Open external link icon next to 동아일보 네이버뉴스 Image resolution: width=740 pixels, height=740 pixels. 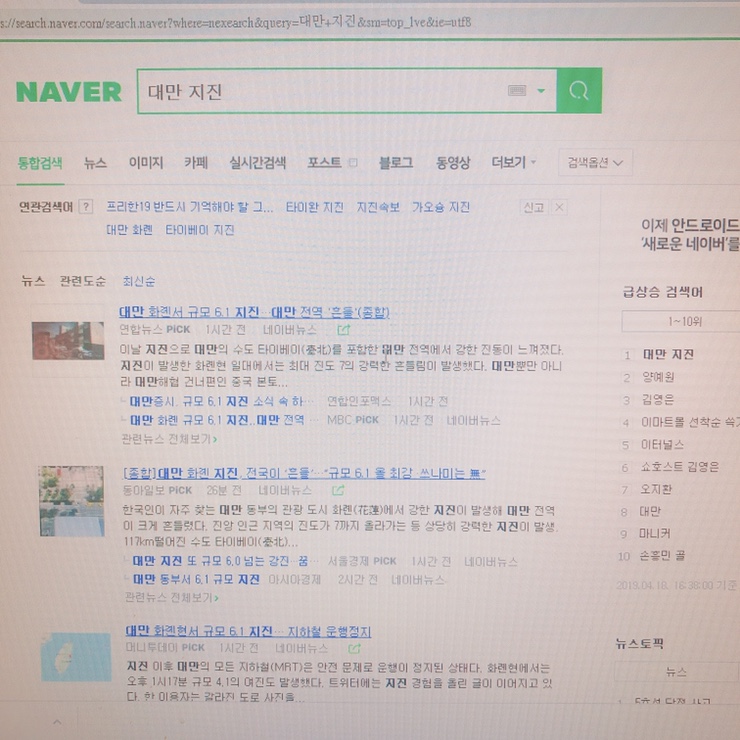338,490
